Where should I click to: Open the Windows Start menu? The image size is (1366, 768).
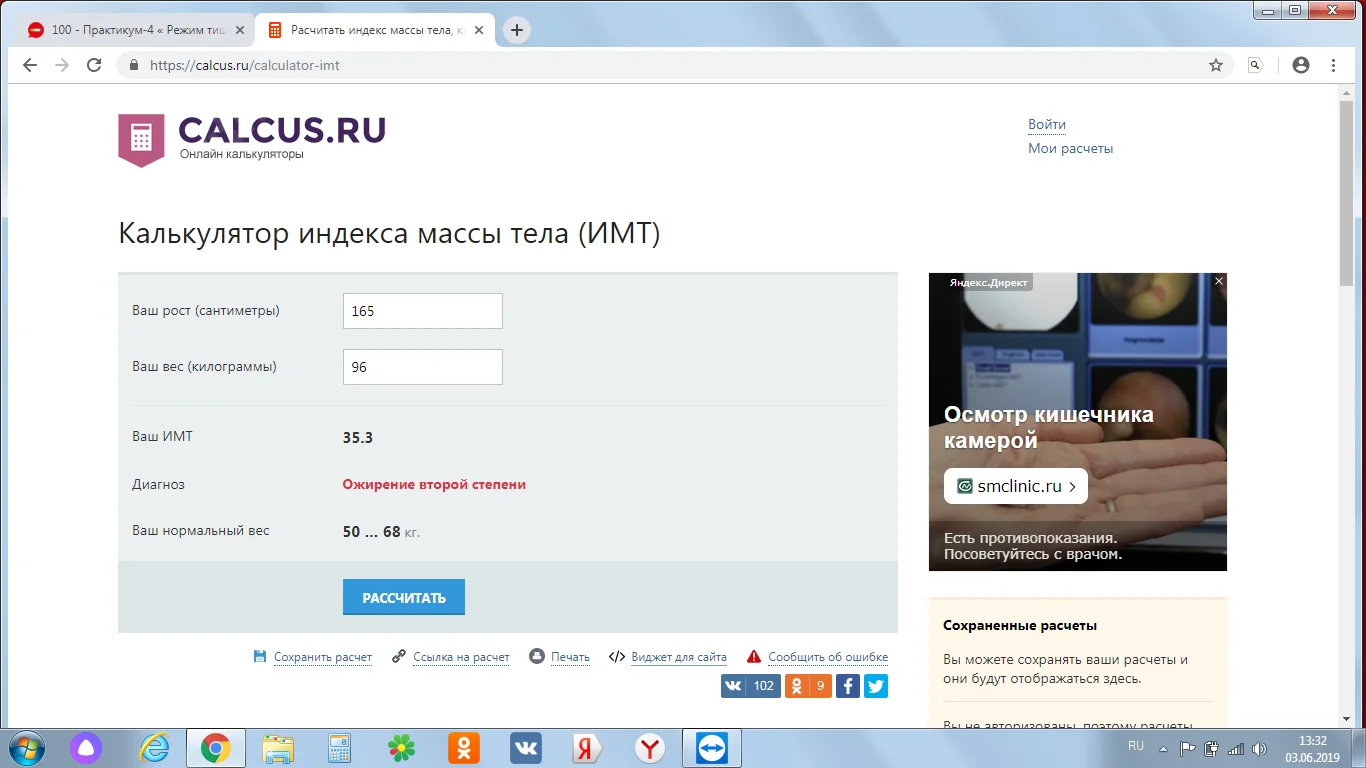click(25, 747)
